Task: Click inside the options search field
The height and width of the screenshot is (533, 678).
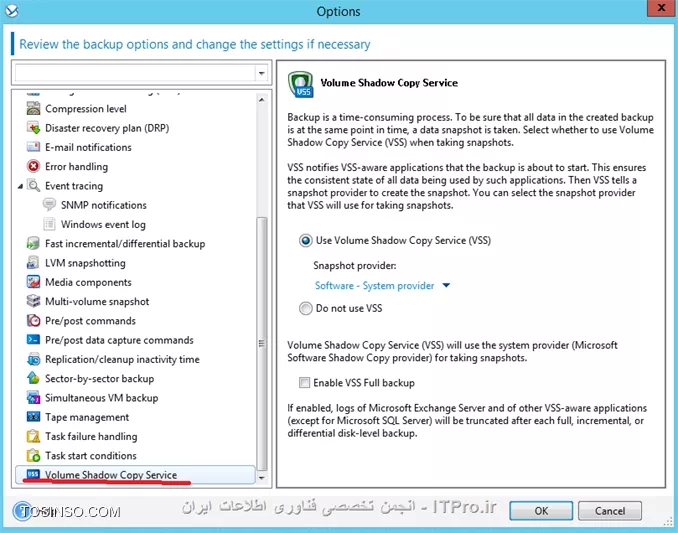Action: 135,73
